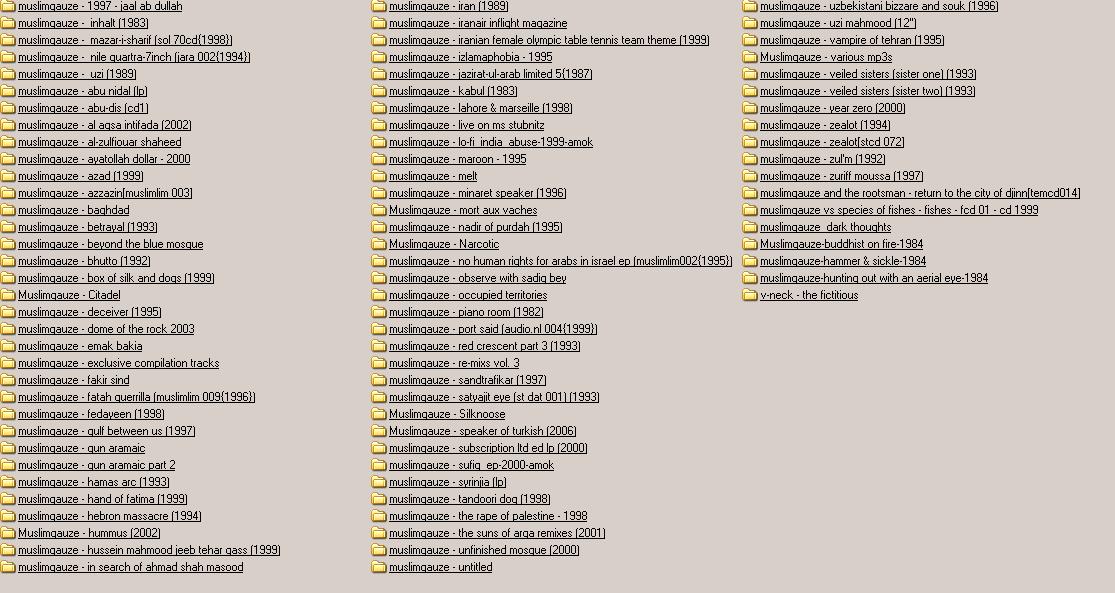
Task: Open 'muslimgauze - al aqsa intifada (2002)' folder link
Action: [105, 125]
